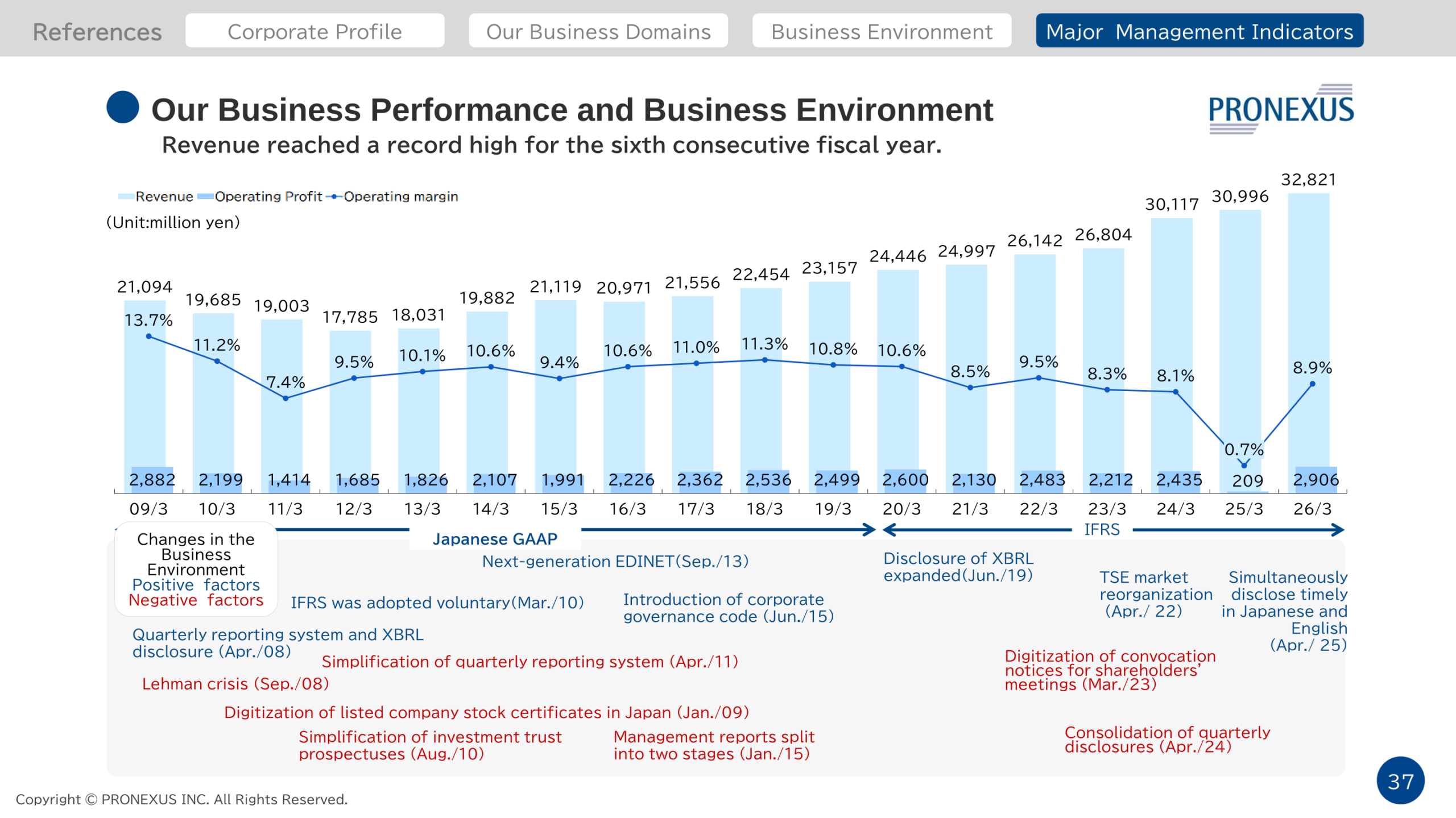Click Positive factors legend text
The image size is (1456, 818).
(196, 585)
